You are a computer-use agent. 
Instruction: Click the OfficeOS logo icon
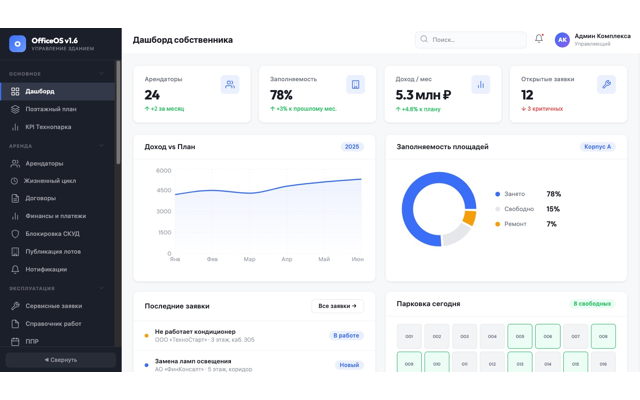[18, 44]
